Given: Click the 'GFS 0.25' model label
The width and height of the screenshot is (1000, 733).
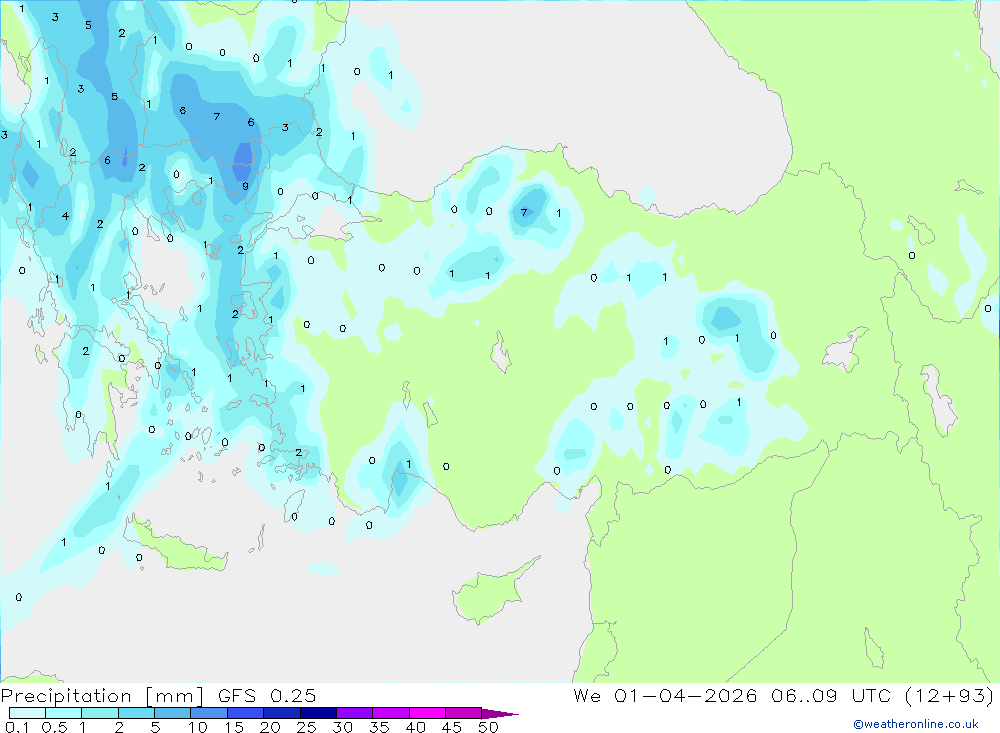Looking at the screenshot, I should tap(267, 695).
